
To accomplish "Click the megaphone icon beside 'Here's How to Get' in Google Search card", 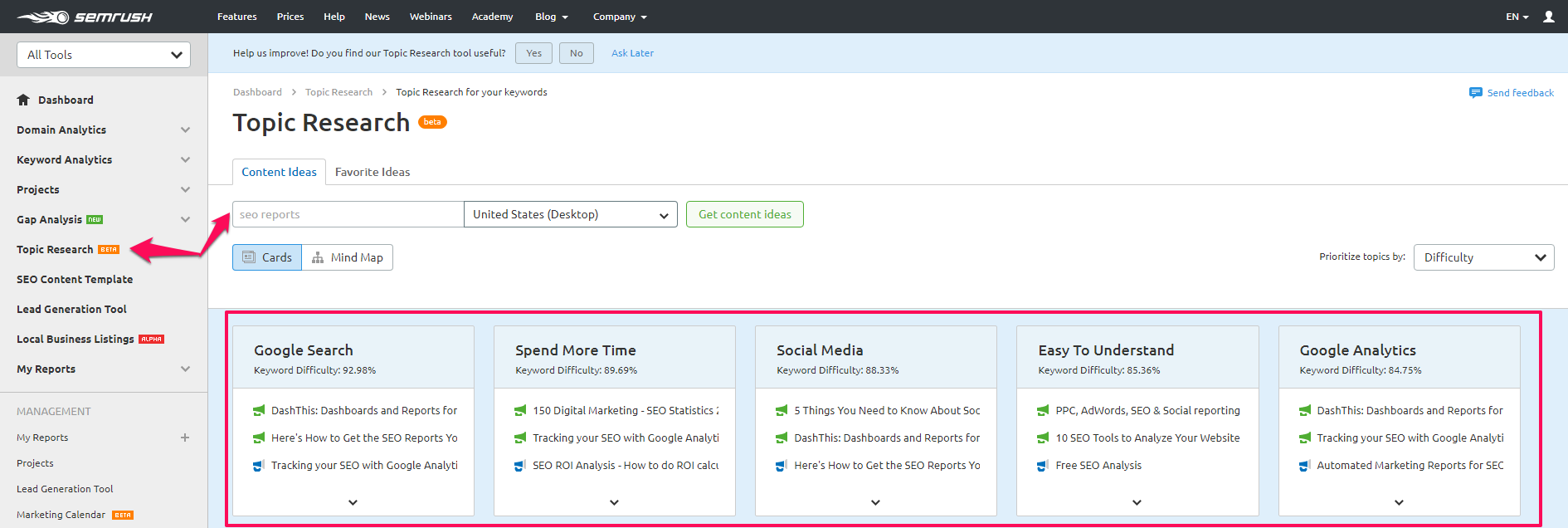I will [259, 438].
